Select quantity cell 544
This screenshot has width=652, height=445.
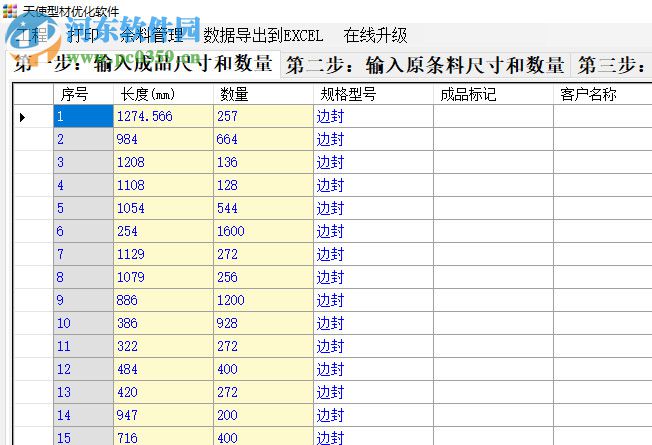pos(263,208)
